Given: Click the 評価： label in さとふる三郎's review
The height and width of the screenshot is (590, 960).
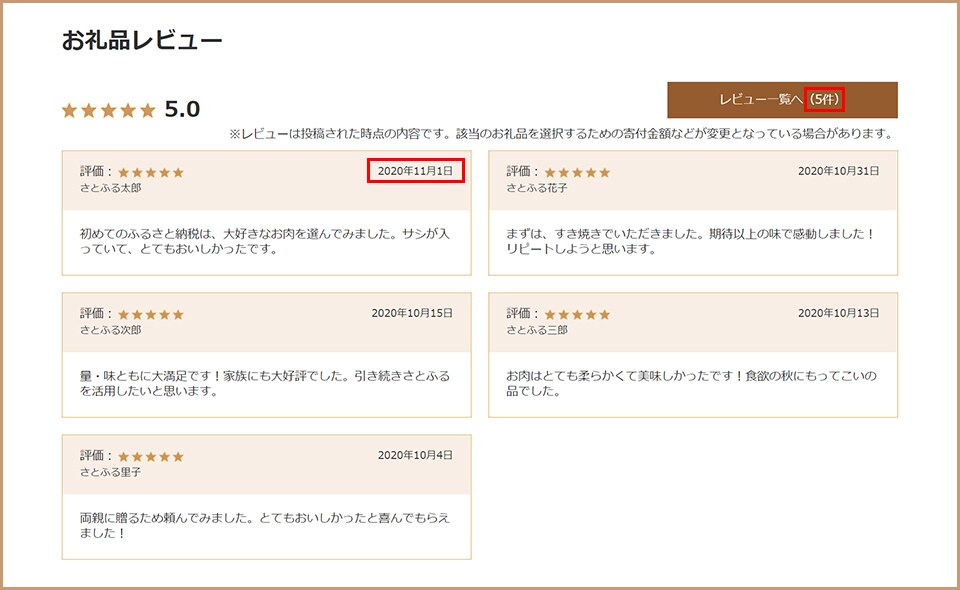Looking at the screenshot, I should [523, 313].
